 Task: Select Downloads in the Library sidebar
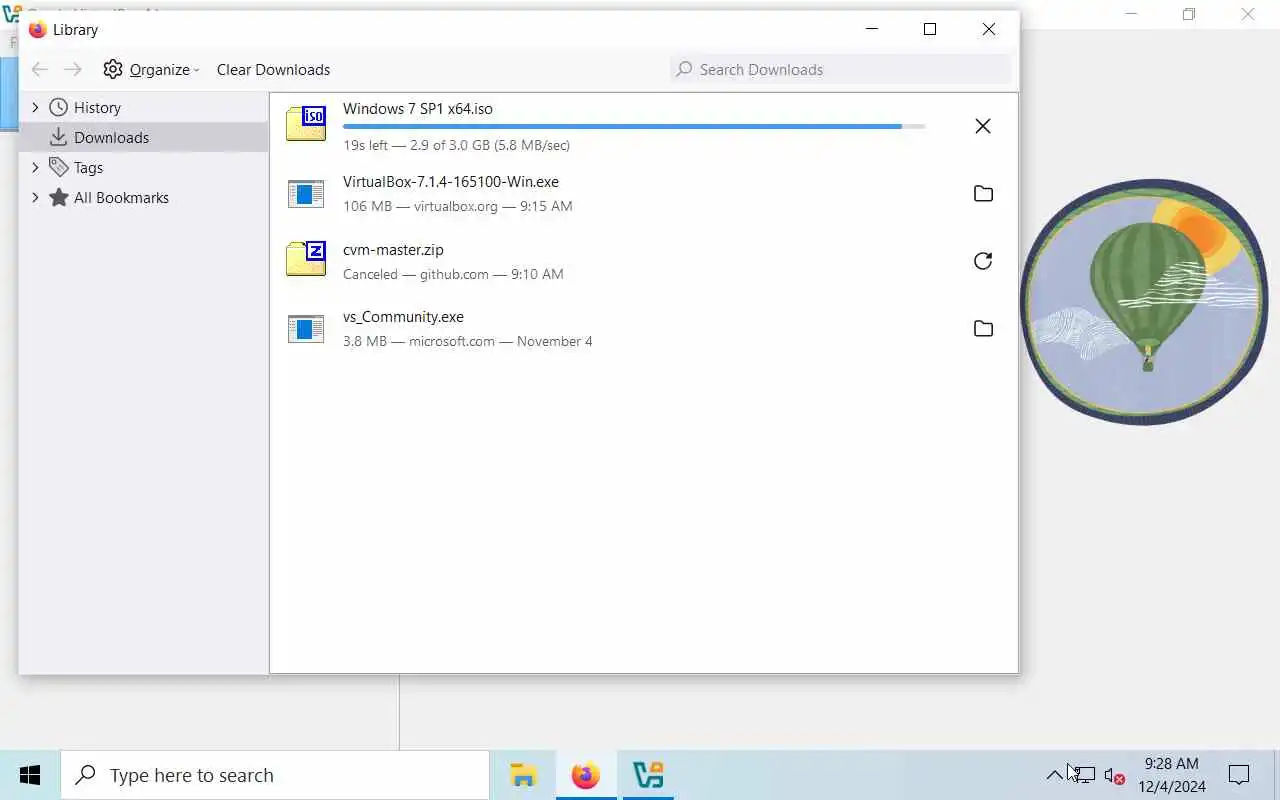coord(144,137)
